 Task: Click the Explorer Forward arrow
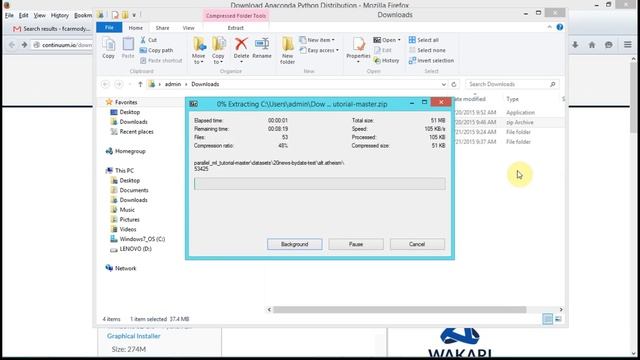[x=119, y=84]
